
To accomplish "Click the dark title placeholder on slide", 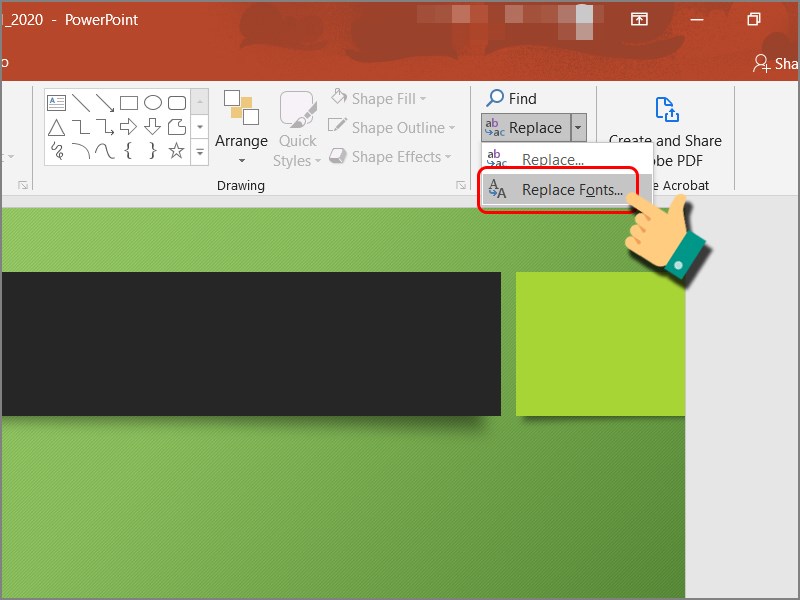I will tap(251, 343).
